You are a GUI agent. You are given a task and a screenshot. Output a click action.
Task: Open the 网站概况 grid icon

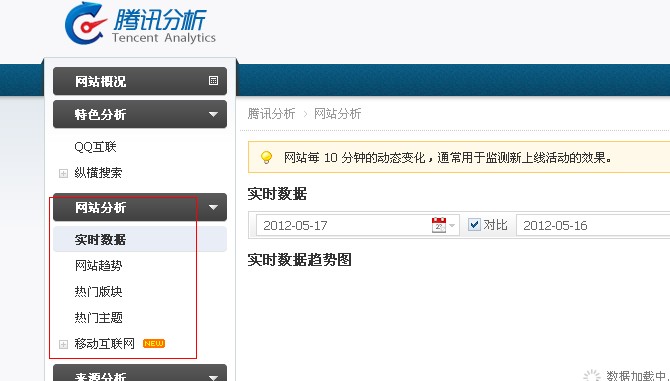pos(213,80)
